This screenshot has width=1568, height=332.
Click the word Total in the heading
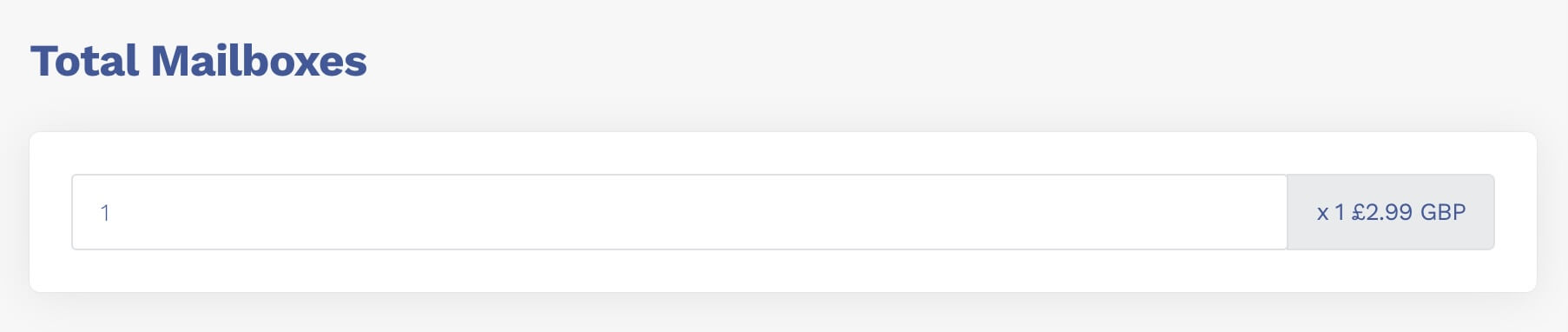pyautogui.click(x=85, y=62)
